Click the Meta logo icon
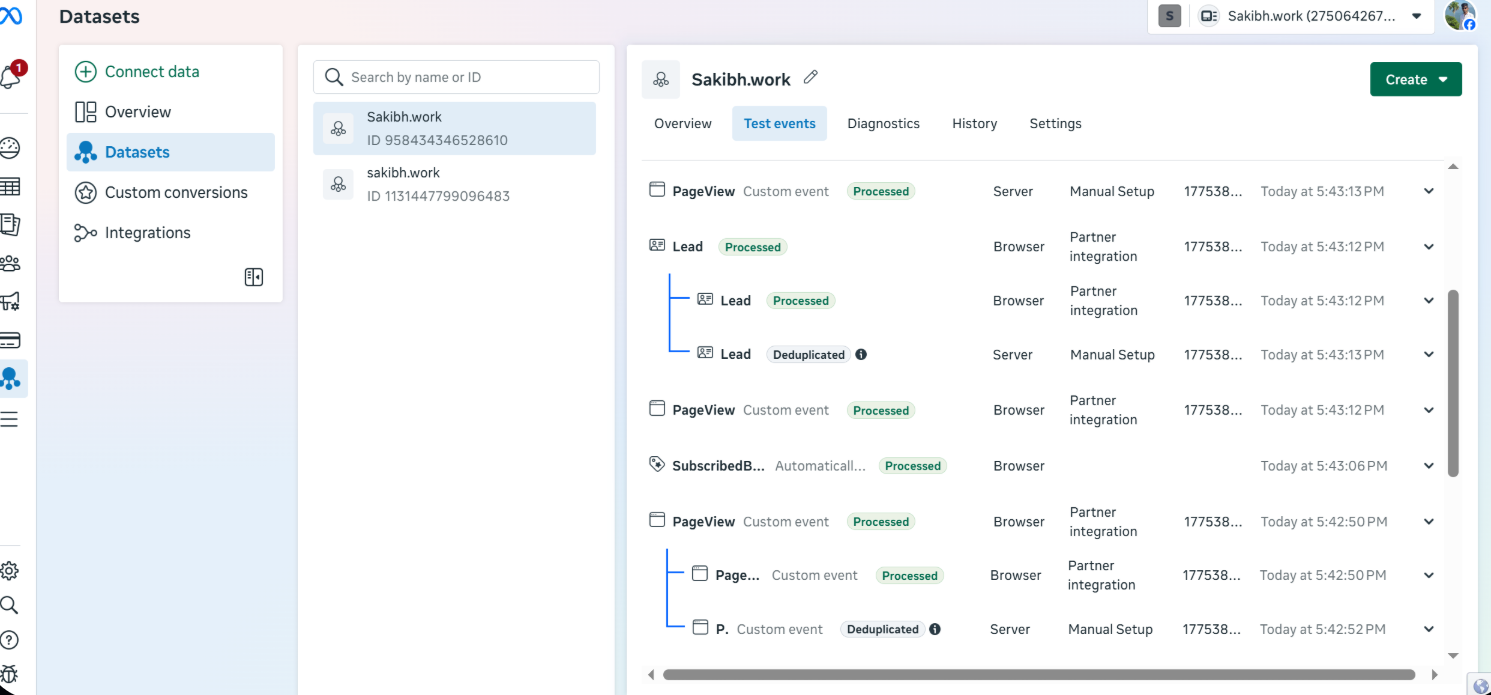 (x=11, y=17)
